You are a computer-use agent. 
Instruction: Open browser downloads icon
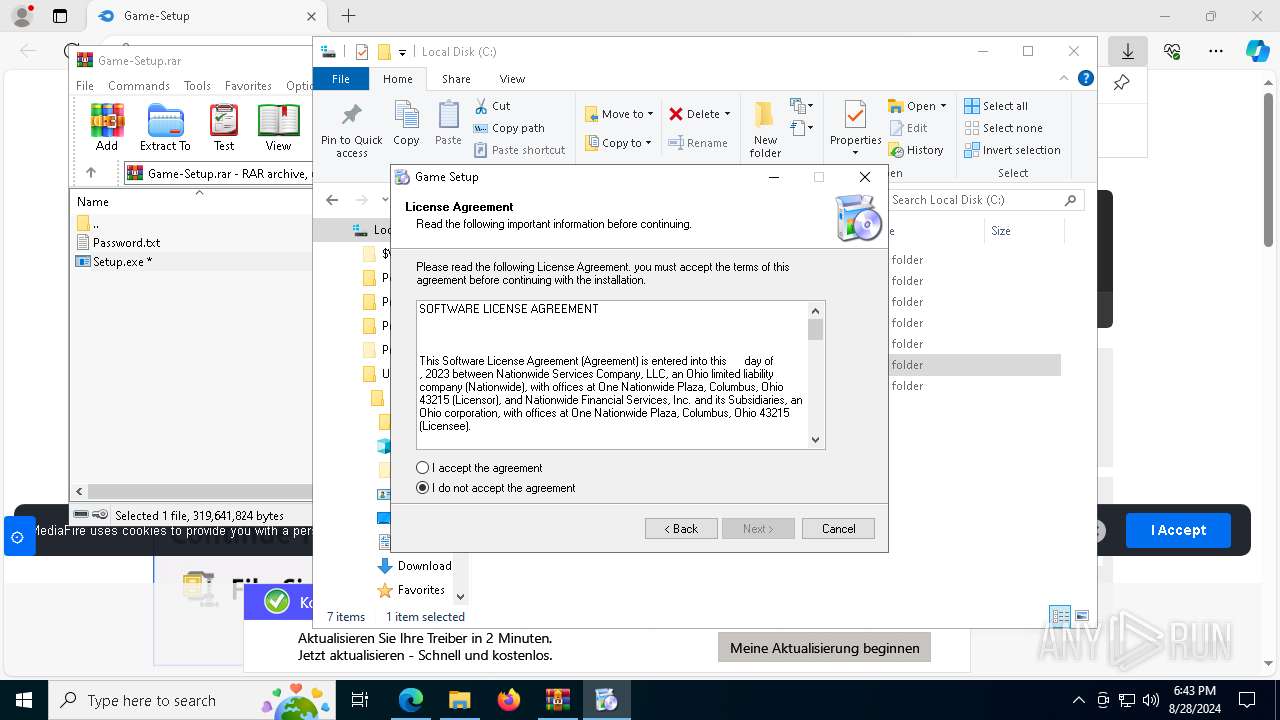pos(1128,51)
